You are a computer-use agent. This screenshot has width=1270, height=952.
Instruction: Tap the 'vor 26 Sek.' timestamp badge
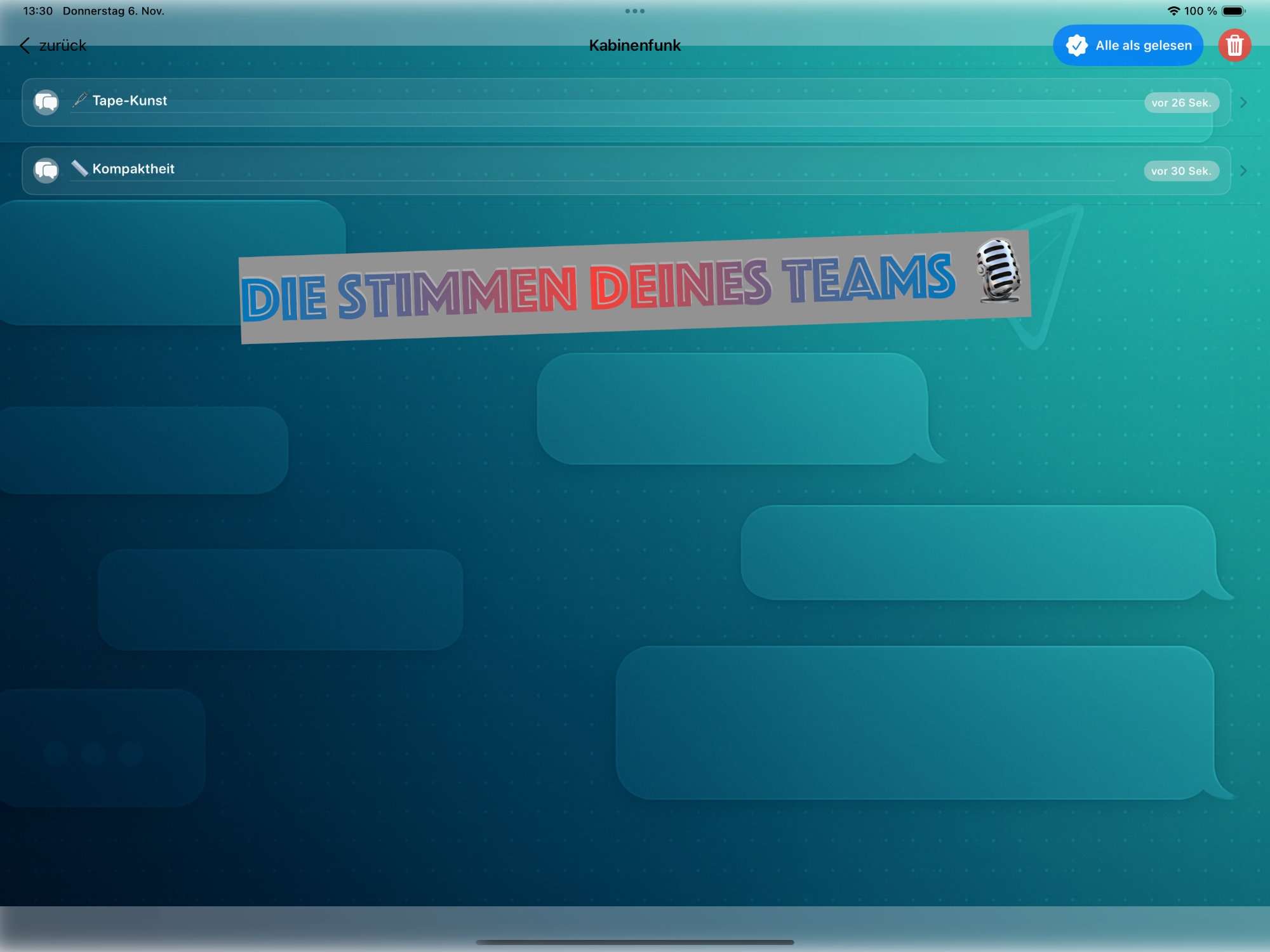[x=1181, y=102]
